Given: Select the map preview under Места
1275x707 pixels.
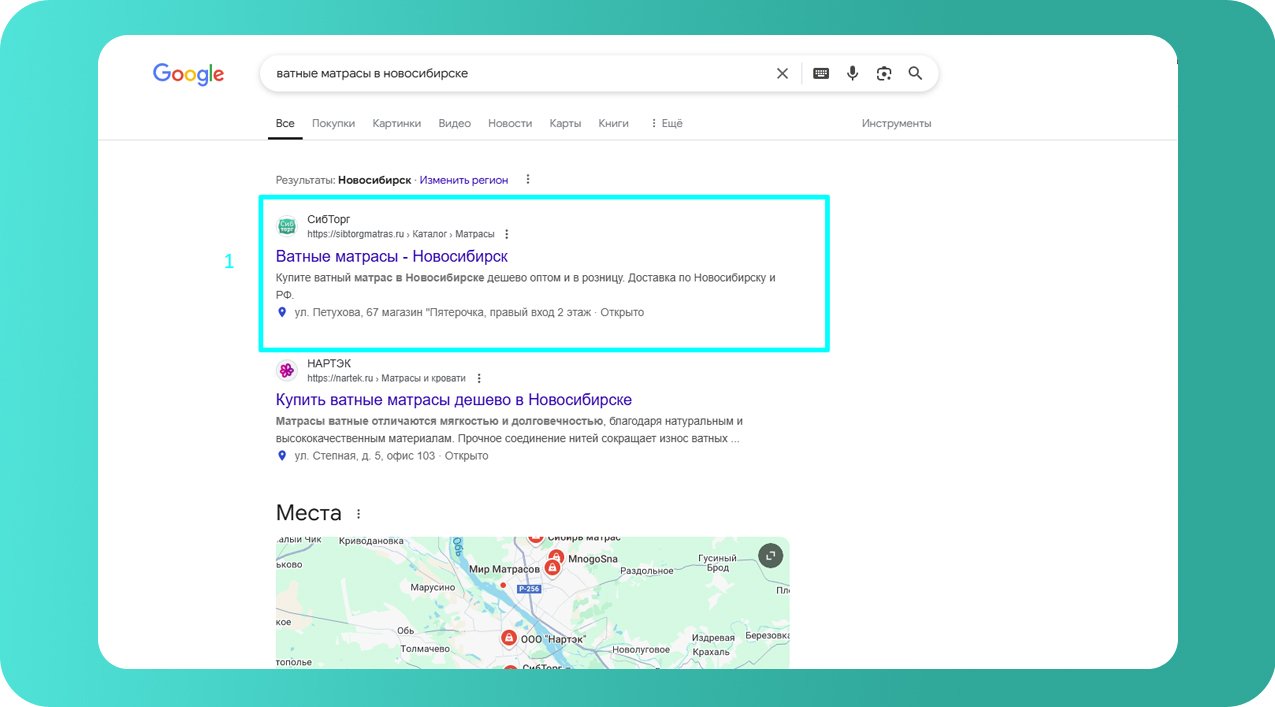Looking at the screenshot, I should pos(532,603).
